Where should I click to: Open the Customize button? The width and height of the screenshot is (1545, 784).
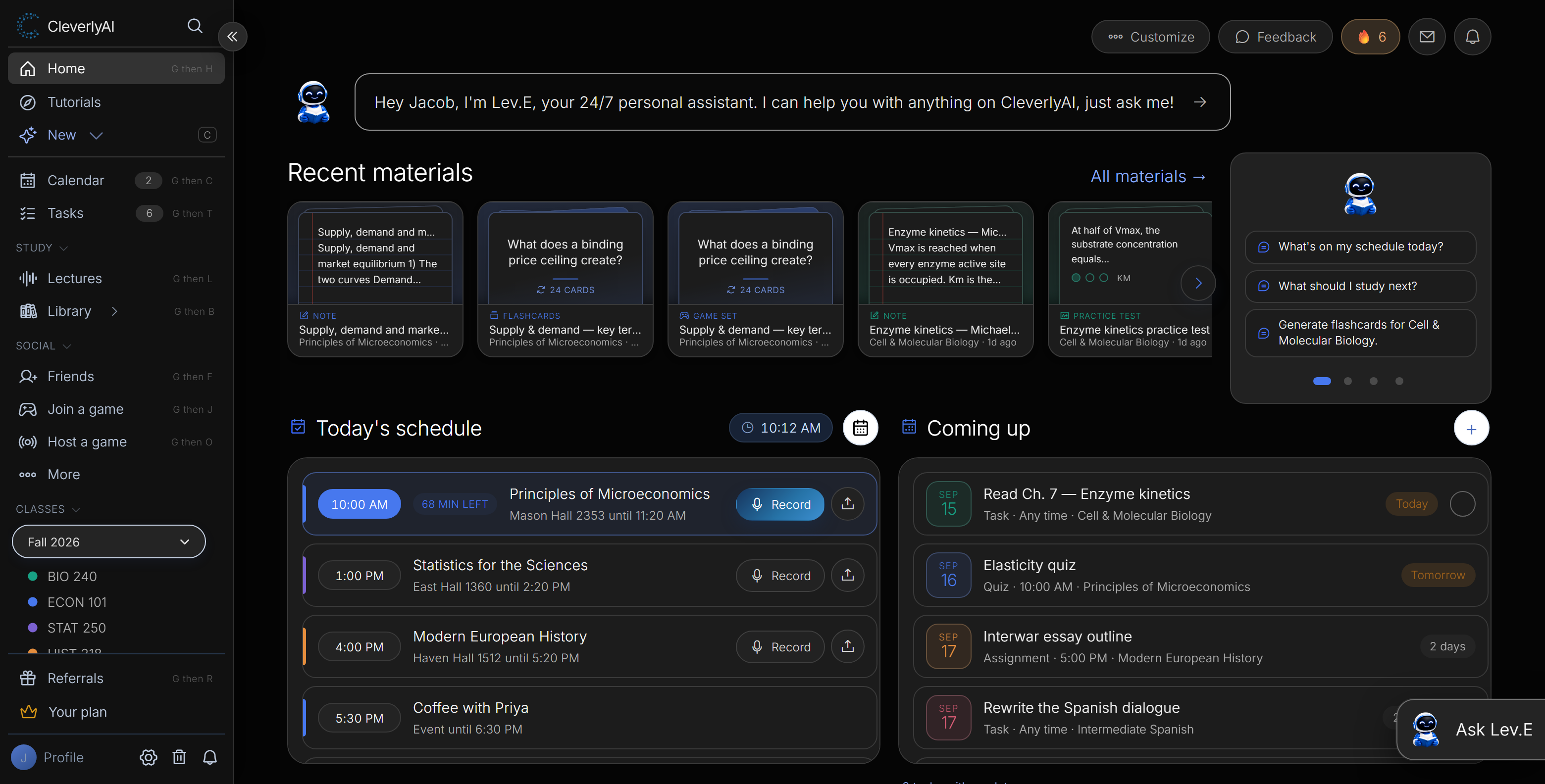[1150, 37]
